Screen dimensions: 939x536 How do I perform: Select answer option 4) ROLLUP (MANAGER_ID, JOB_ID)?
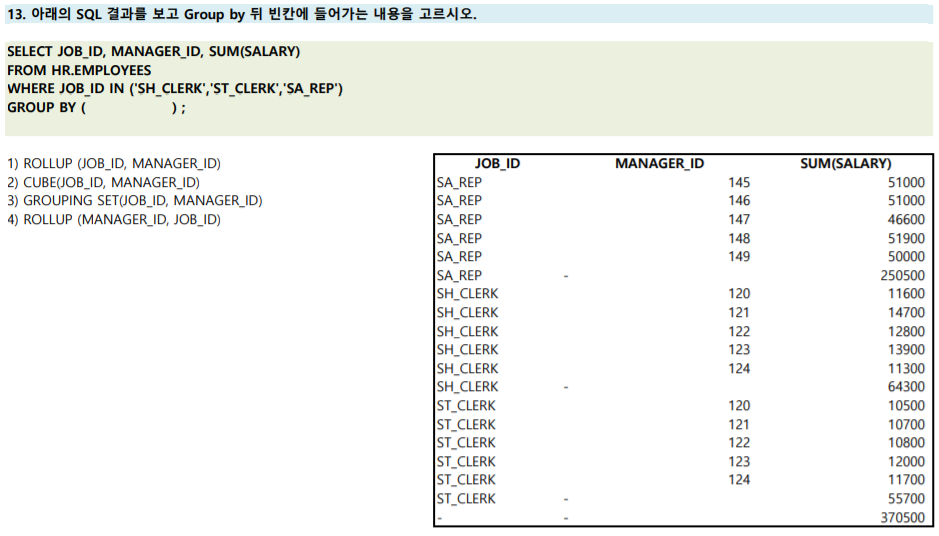[114, 219]
